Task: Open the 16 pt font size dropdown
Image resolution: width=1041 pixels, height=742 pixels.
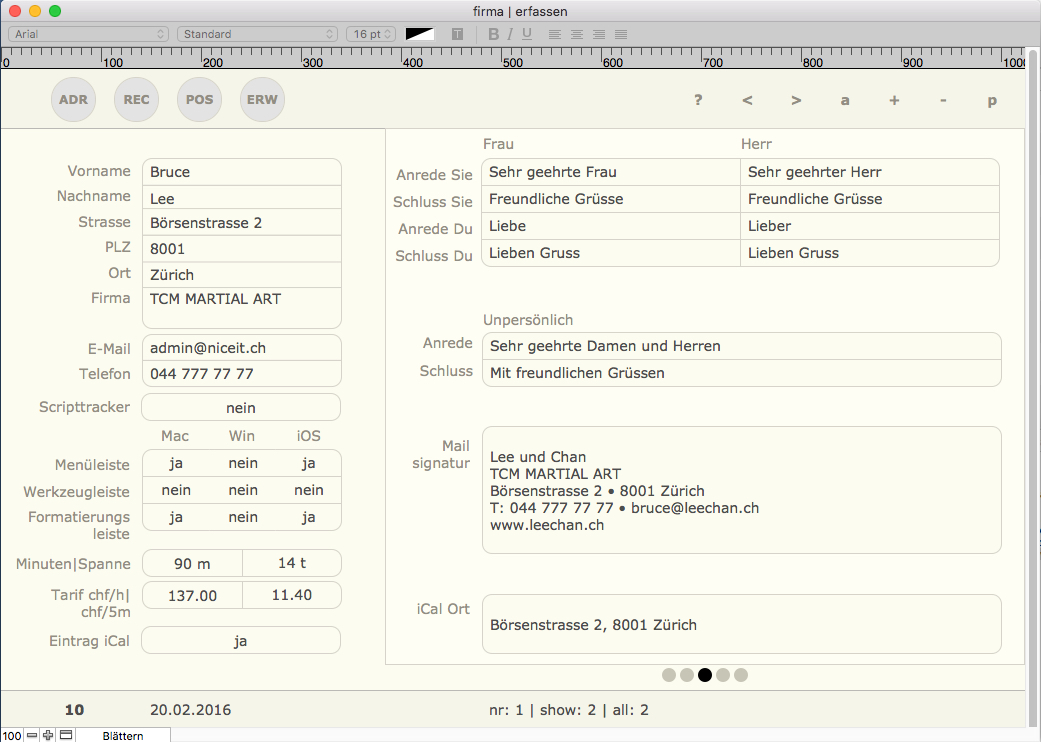Action: [370, 34]
